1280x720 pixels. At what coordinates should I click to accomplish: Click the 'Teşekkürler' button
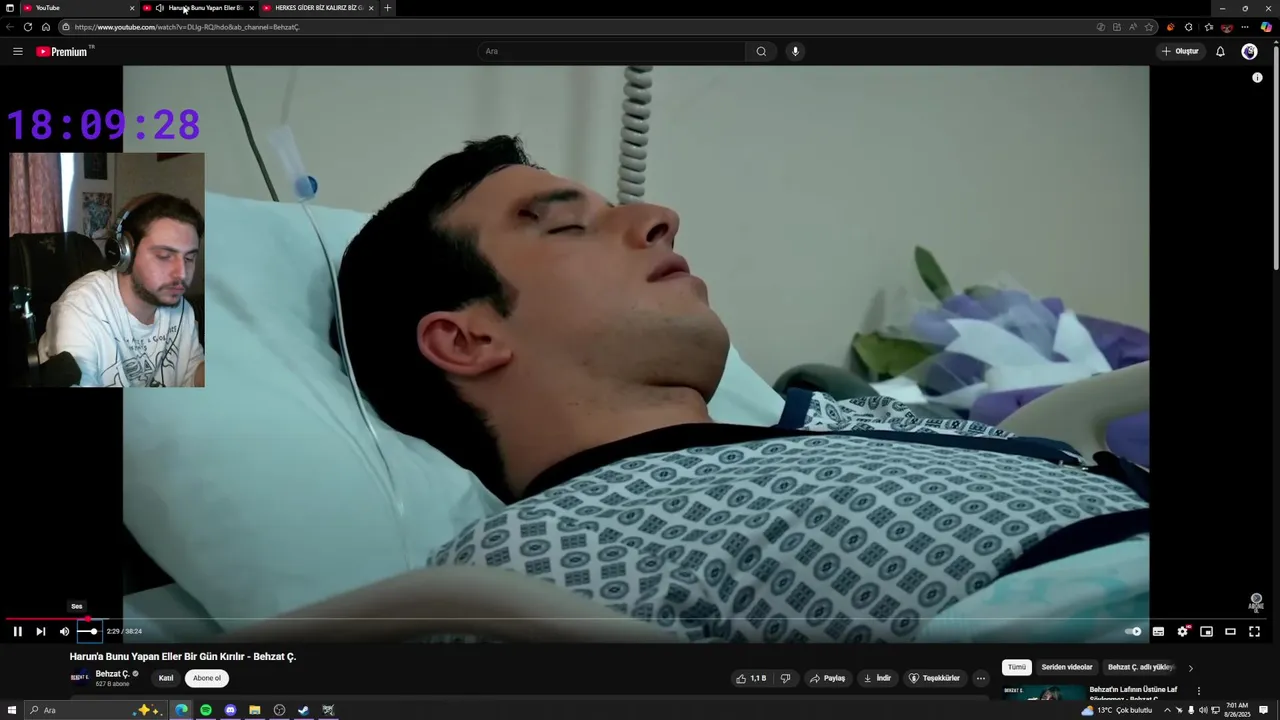[934, 678]
